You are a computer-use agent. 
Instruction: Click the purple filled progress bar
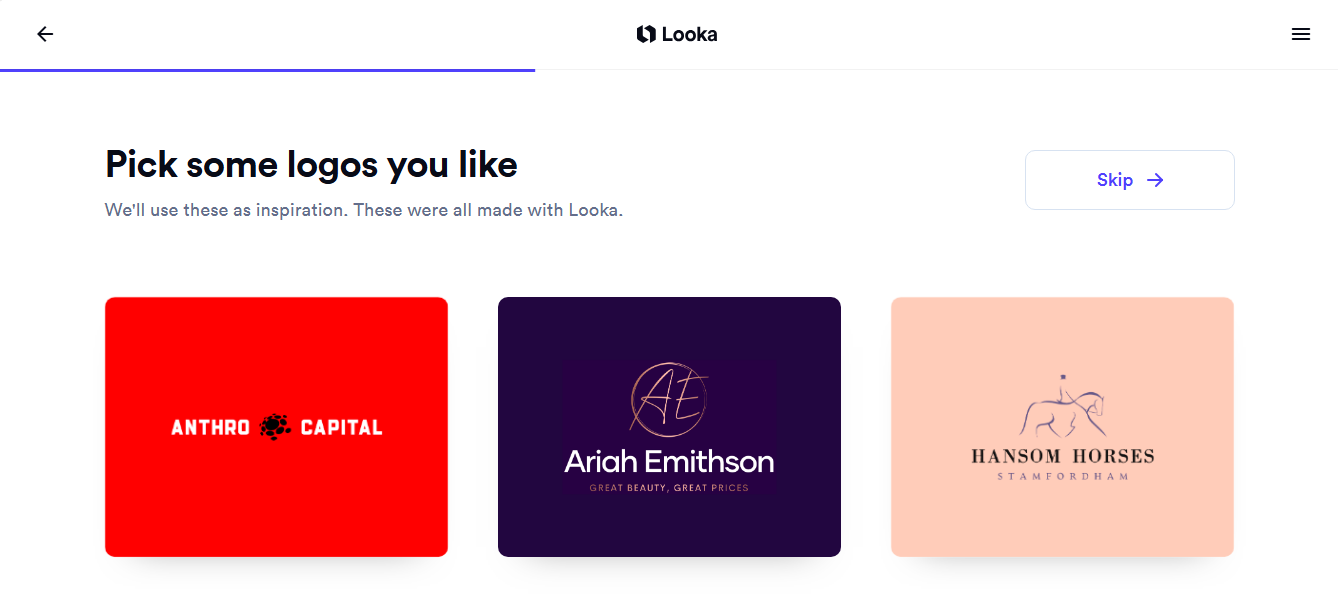click(267, 70)
